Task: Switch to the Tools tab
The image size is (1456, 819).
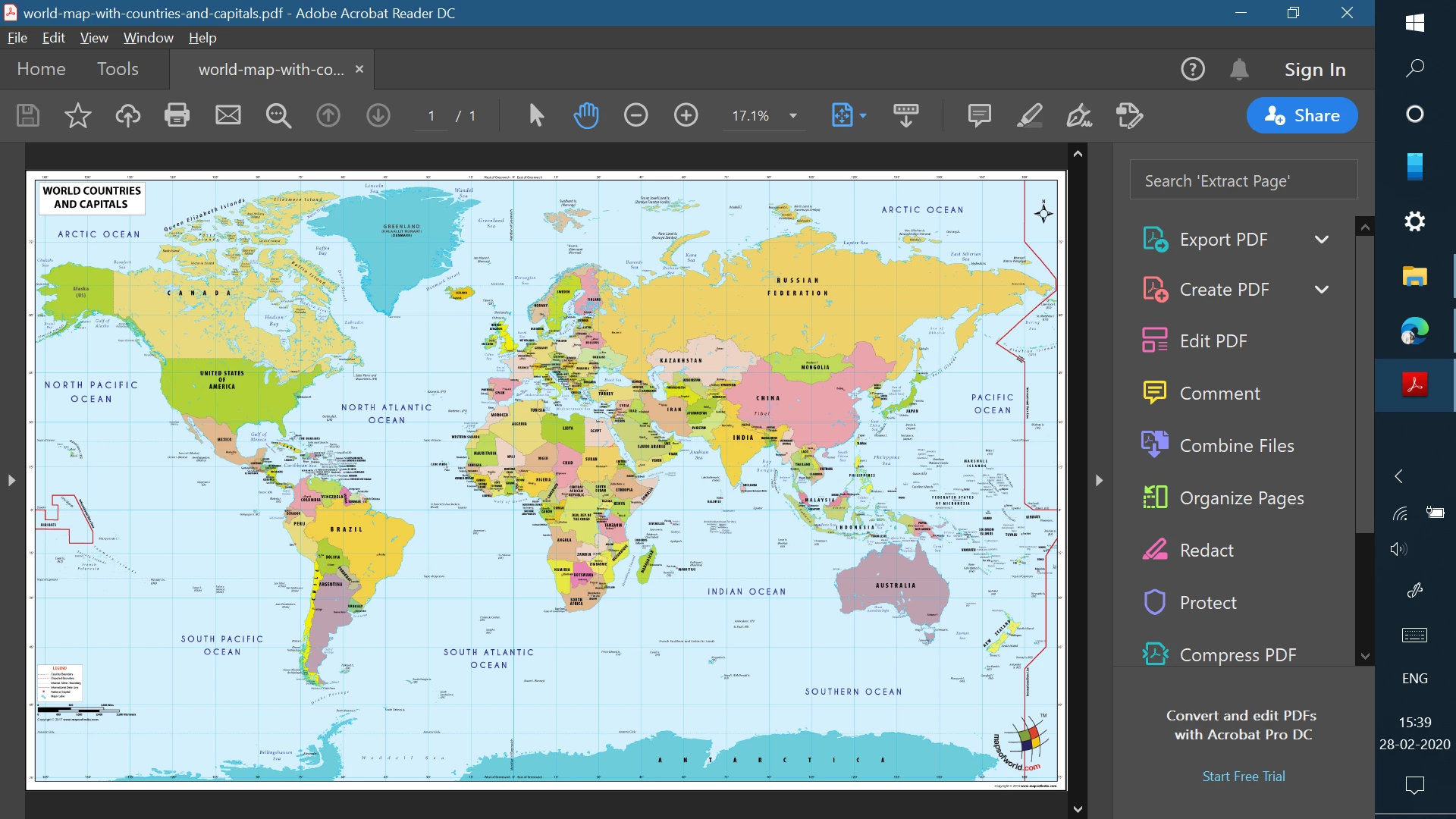Action: coord(118,69)
